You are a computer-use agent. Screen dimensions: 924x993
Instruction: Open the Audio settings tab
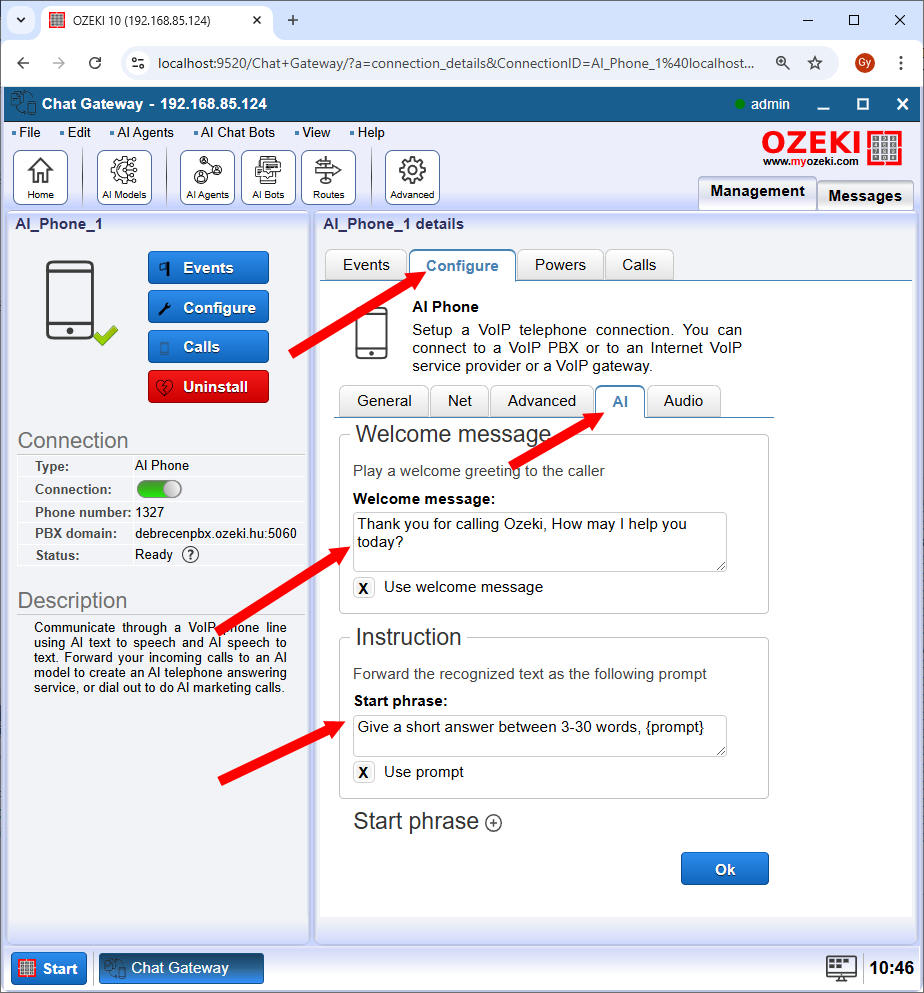pos(683,401)
